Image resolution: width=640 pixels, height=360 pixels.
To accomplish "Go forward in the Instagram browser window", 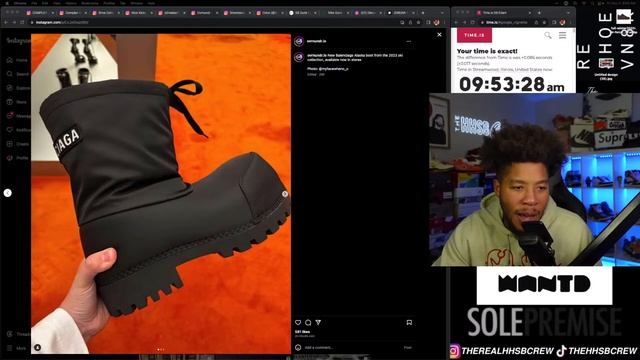I will coord(14,22).
